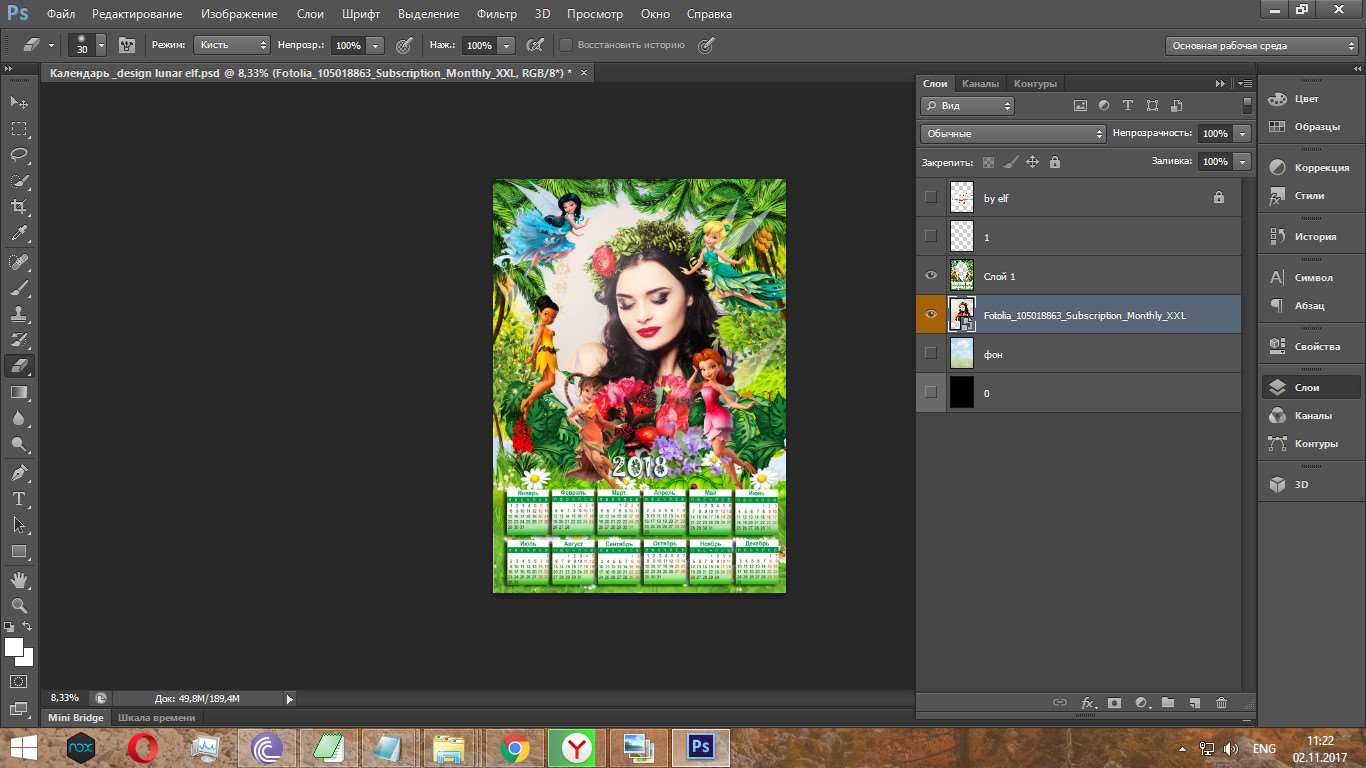Create a new adjustment layer
The height and width of the screenshot is (768, 1366).
1141,703
